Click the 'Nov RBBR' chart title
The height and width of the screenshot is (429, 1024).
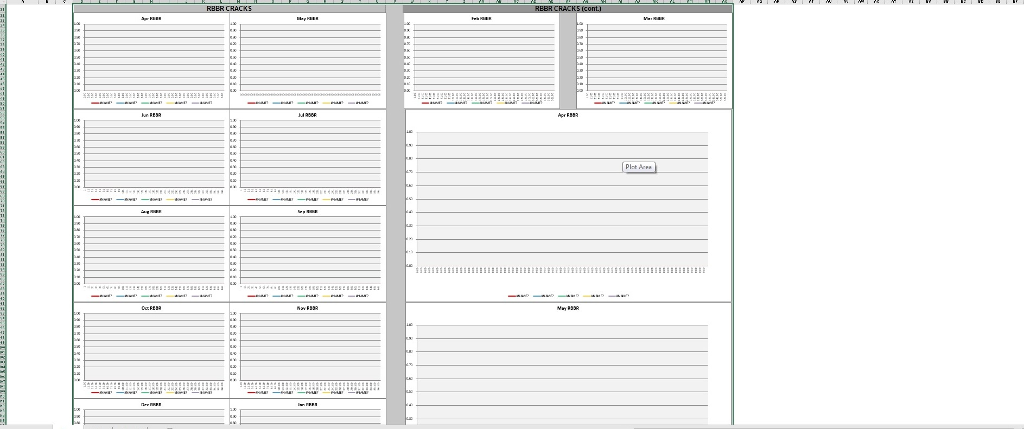point(307,308)
